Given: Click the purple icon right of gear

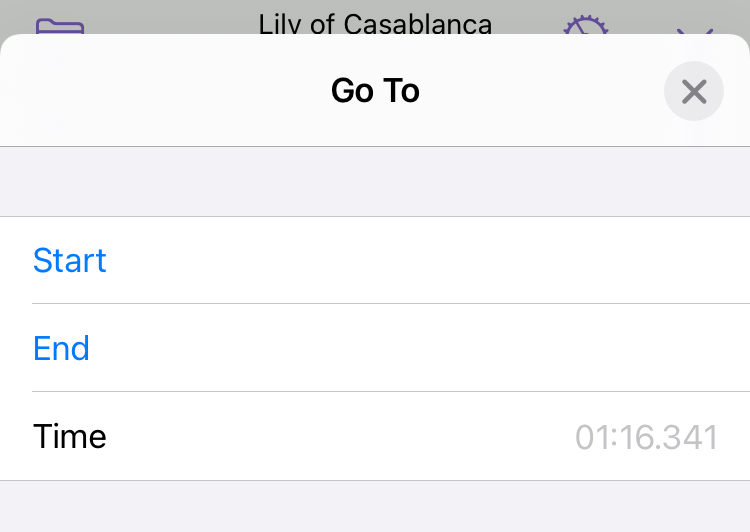Looking at the screenshot, I should pyautogui.click(x=695, y=32).
